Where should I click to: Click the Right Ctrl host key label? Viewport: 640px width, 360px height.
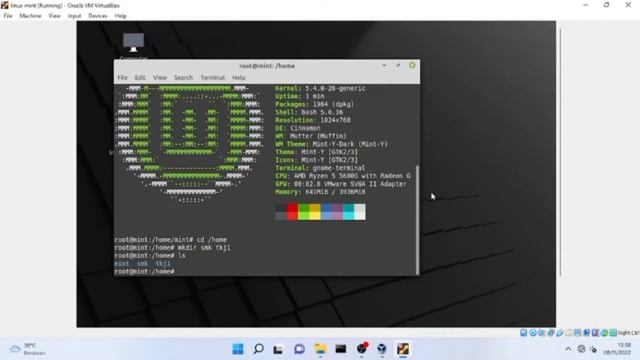click(x=629, y=333)
